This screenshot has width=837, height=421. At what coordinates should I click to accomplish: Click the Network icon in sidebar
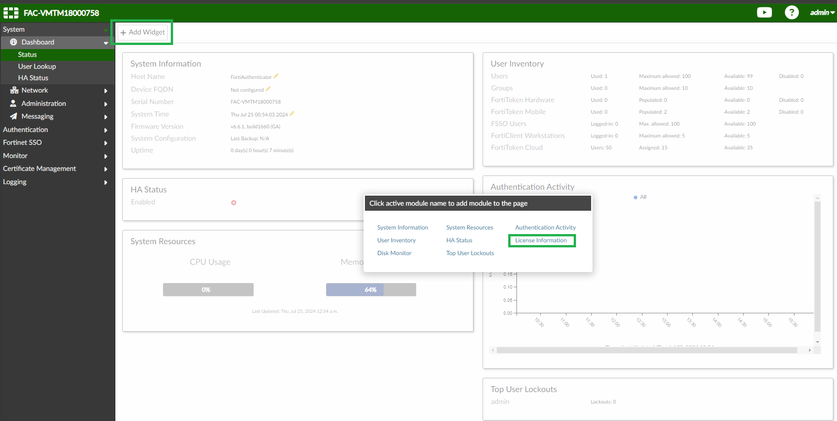coord(13,90)
